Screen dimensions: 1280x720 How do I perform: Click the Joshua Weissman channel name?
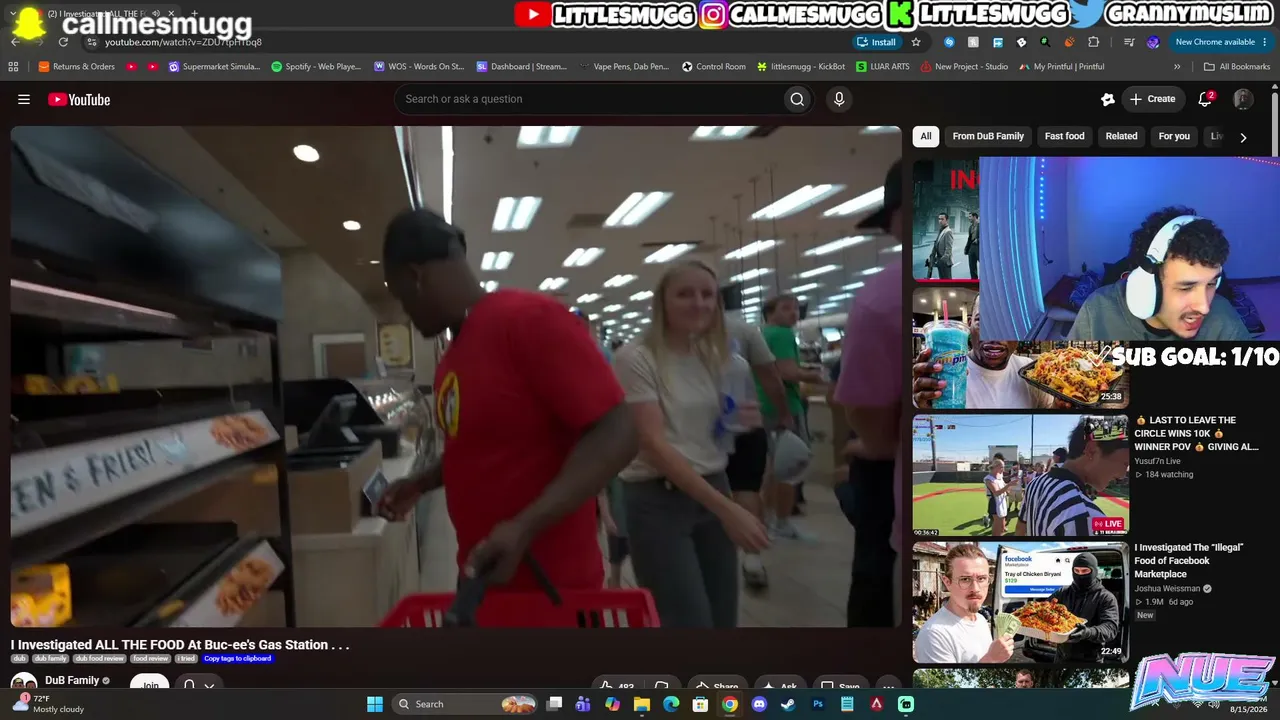tap(1168, 589)
